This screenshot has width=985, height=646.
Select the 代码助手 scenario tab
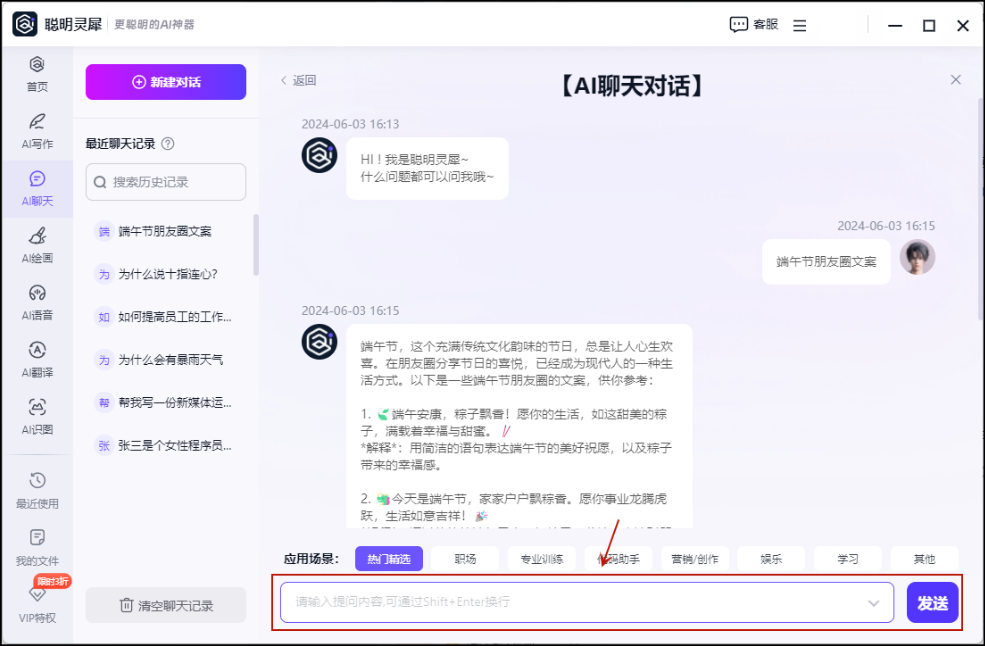(x=619, y=559)
